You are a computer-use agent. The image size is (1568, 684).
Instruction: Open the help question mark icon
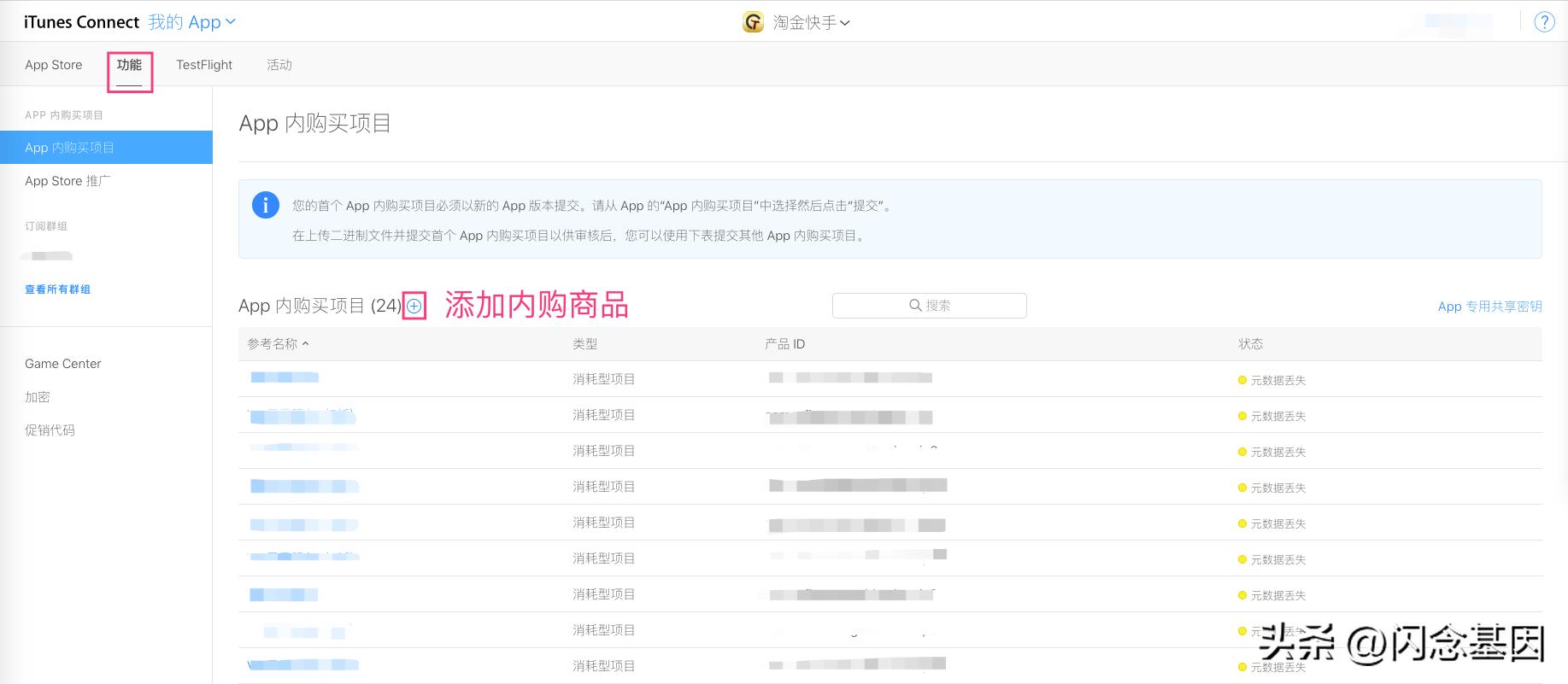(1544, 22)
